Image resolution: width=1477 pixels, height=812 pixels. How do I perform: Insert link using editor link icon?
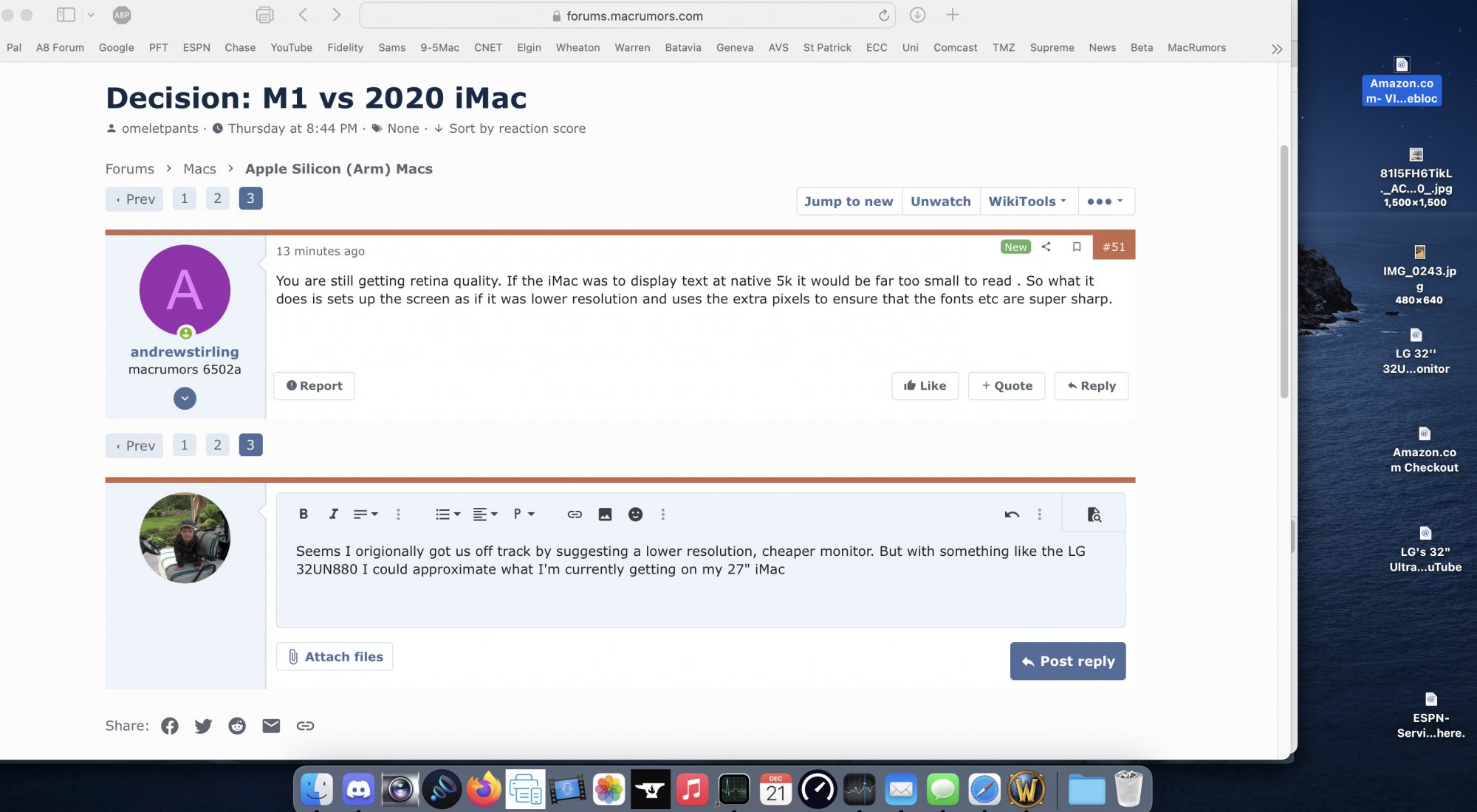(575, 515)
